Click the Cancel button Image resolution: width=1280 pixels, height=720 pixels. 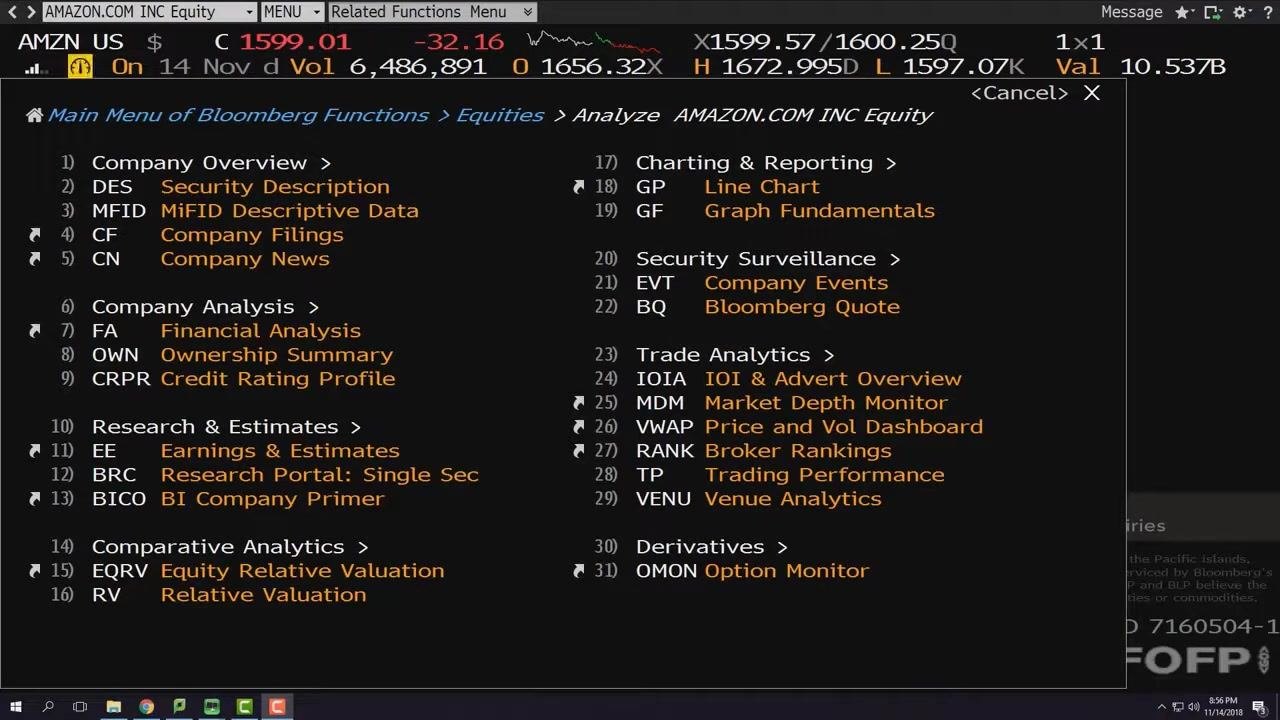click(1020, 93)
